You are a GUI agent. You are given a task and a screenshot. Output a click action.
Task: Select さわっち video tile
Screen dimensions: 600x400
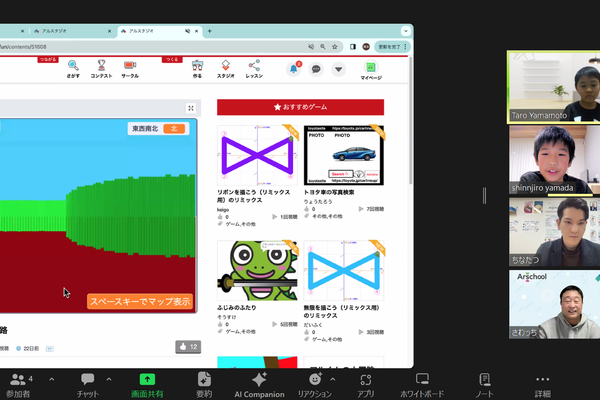pos(554,304)
